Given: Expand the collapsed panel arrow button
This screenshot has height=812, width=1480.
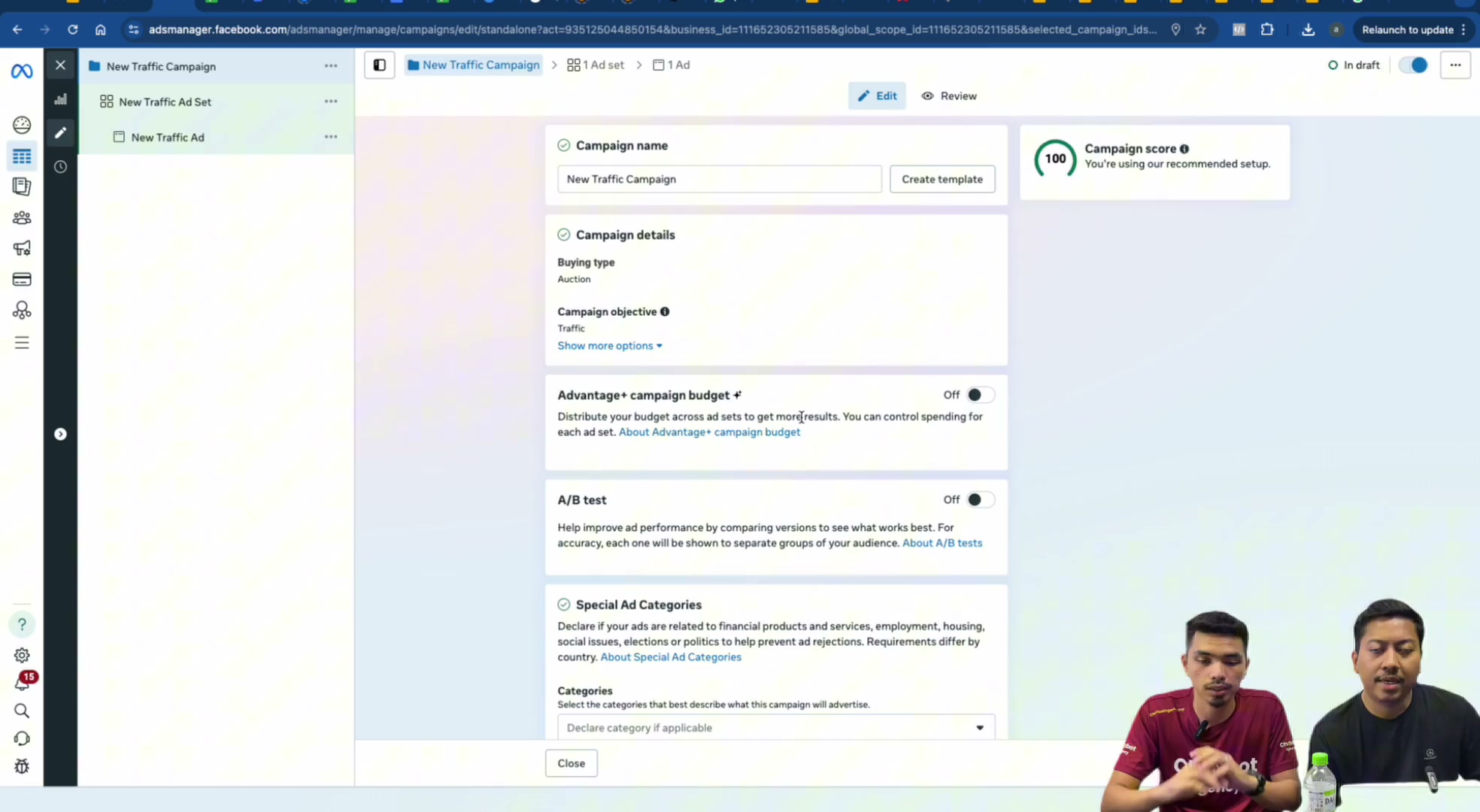Looking at the screenshot, I should click(x=61, y=435).
